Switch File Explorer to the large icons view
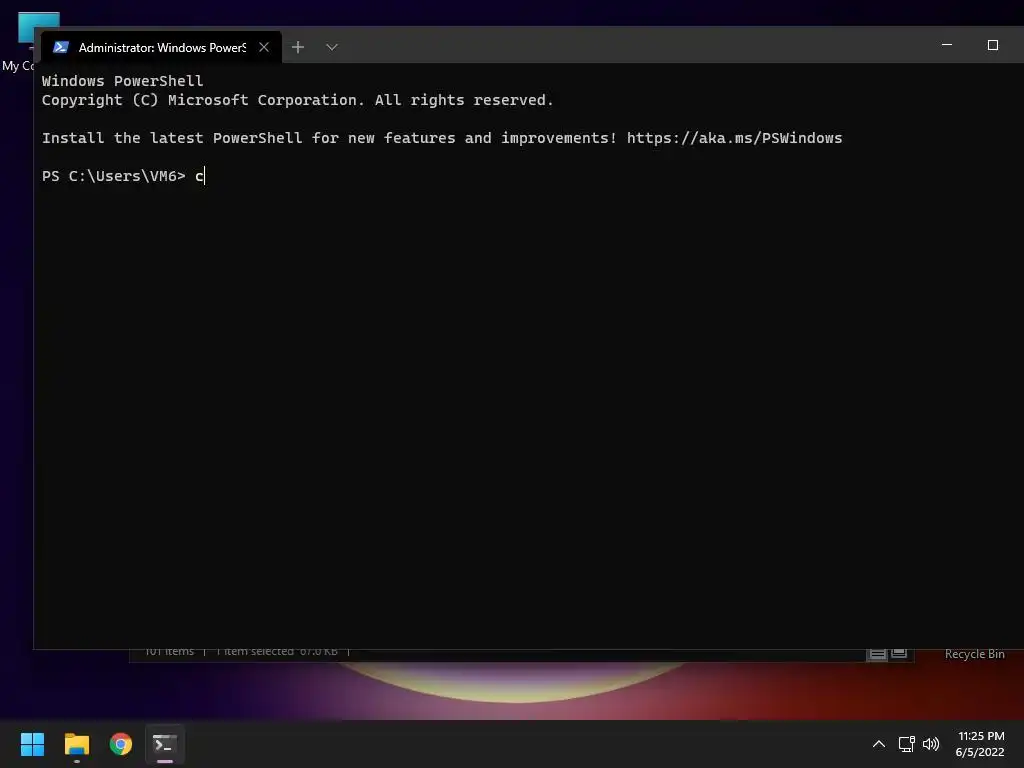Image resolution: width=1024 pixels, height=768 pixels. [x=899, y=653]
